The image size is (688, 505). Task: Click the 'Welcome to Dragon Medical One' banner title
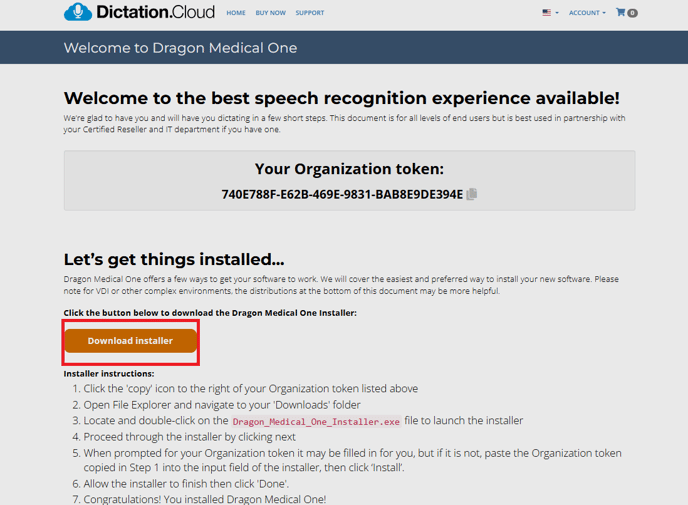[180, 48]
